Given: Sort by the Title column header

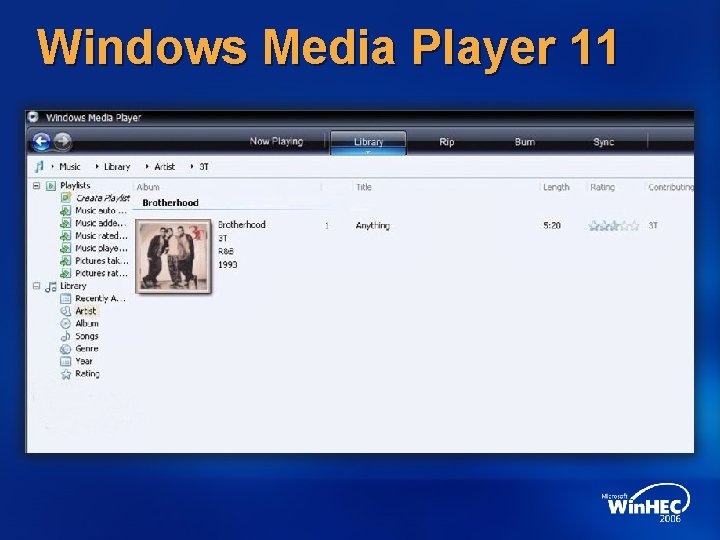Looking at the screenshot, I should pos(364,187).
